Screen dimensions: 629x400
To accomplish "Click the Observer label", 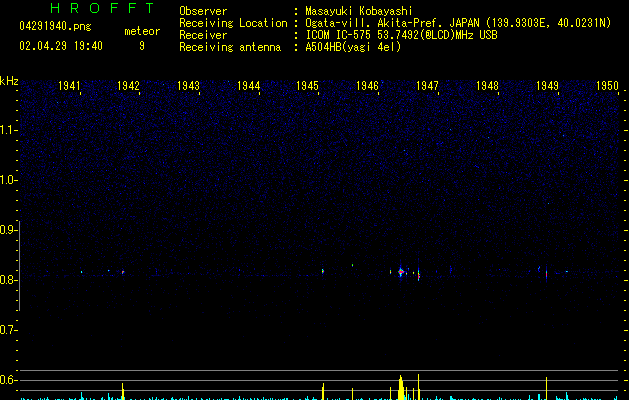I will pyautogui.click(x=203, y=11).
